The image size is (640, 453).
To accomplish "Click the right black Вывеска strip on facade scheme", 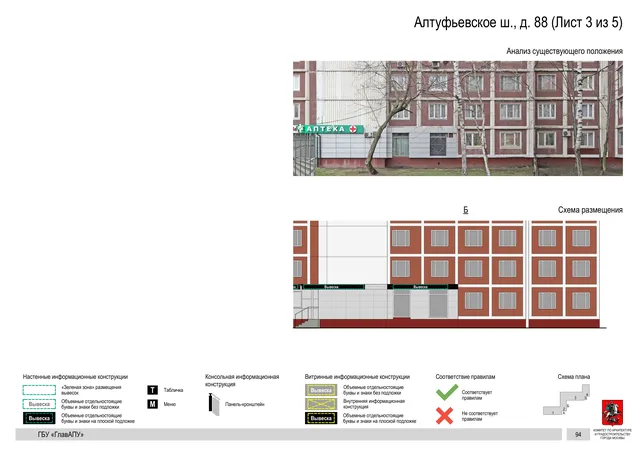I will pos(422,287).
